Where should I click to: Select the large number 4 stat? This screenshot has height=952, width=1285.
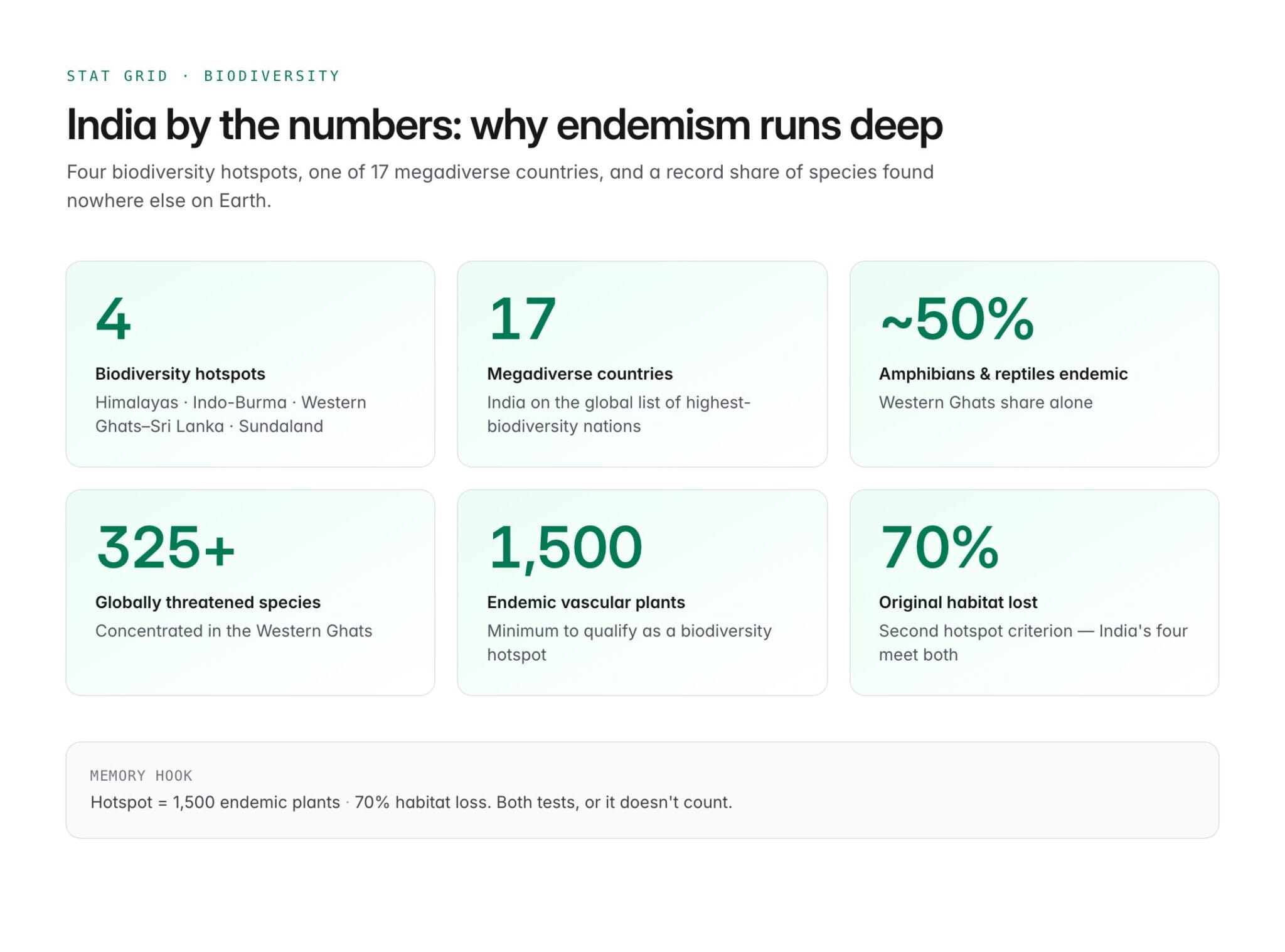click(x=114, y=319)
